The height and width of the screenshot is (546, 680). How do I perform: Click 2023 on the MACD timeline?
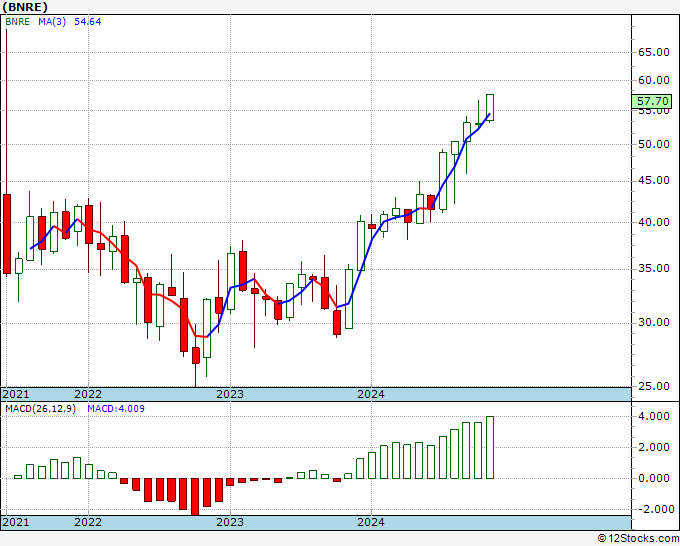[x=230, y=522]
